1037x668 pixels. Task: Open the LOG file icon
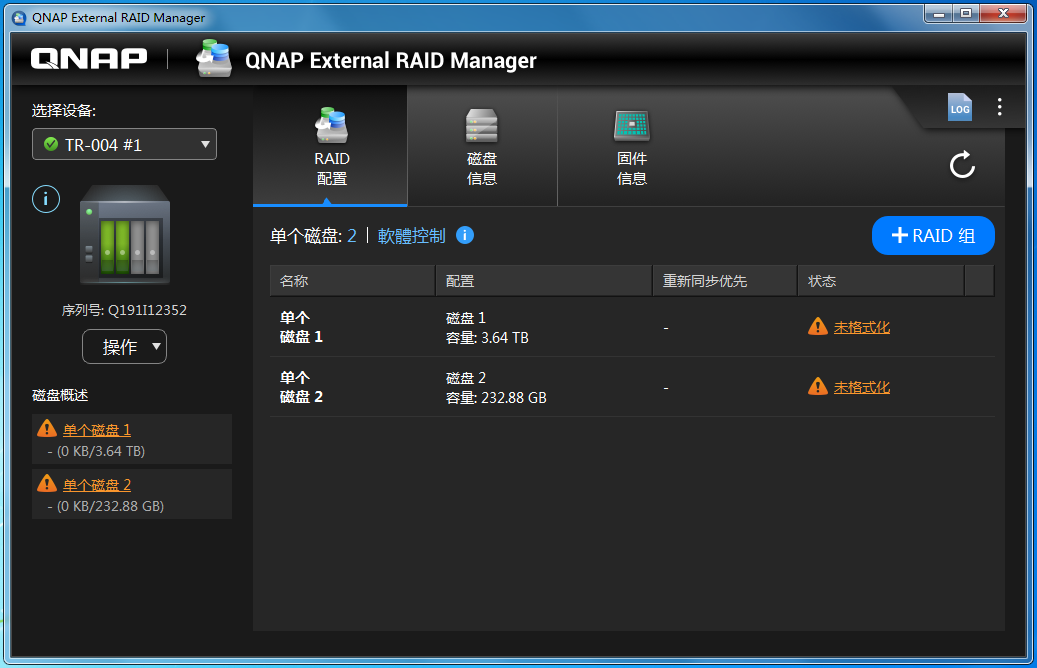coord(960,106)
